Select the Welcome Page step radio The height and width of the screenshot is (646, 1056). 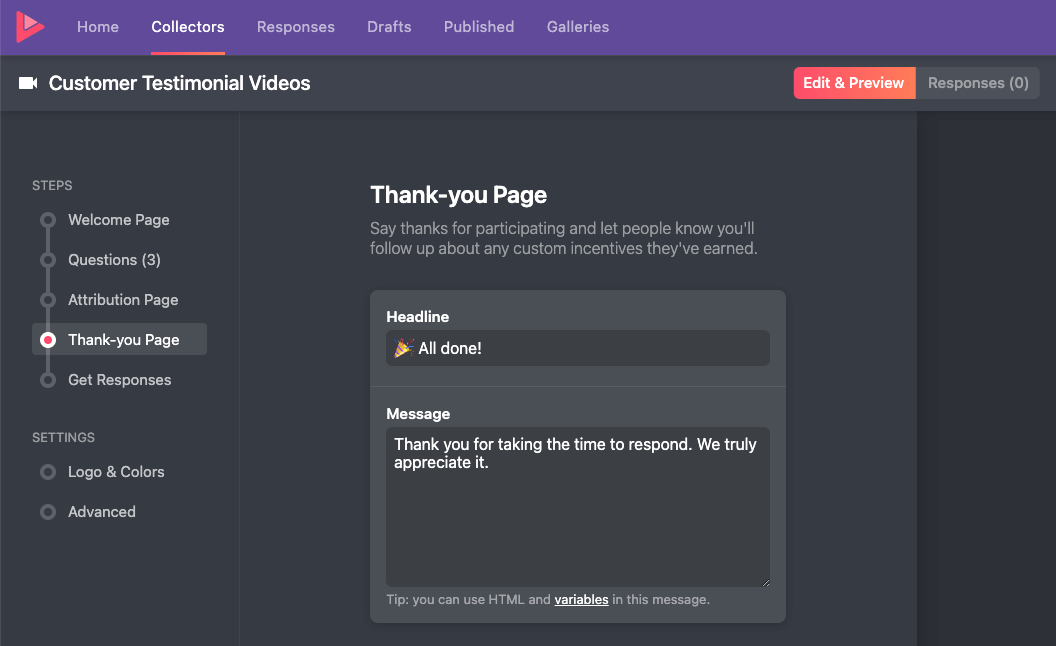pyautogui.click(x=47, y=220)
